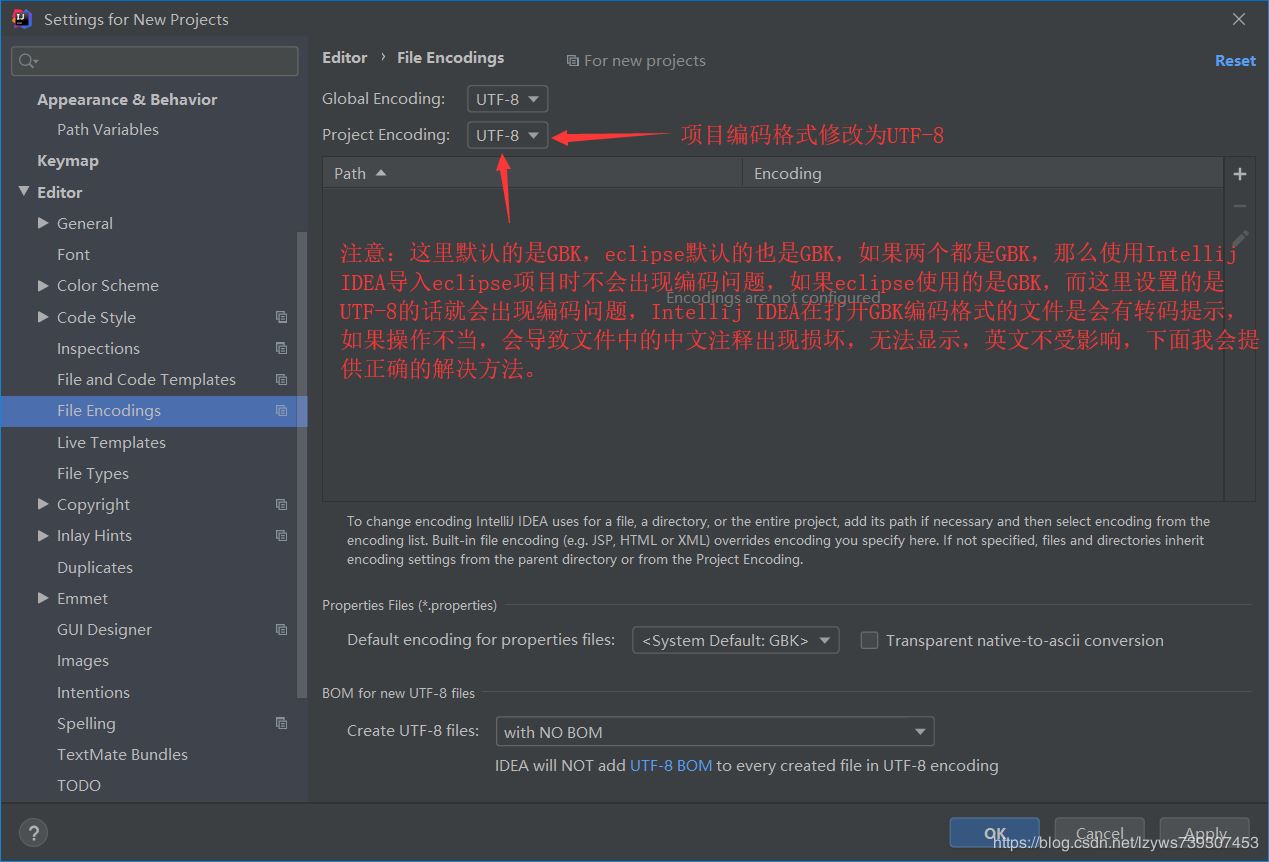
Task: Click the IntelliJ IDEA logo in the title bar
Action: [x=21, y=18]
